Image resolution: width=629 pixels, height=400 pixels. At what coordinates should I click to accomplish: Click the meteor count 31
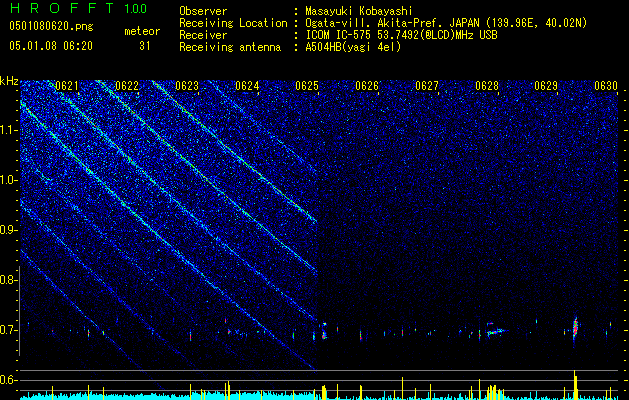[x=144, y=46]
